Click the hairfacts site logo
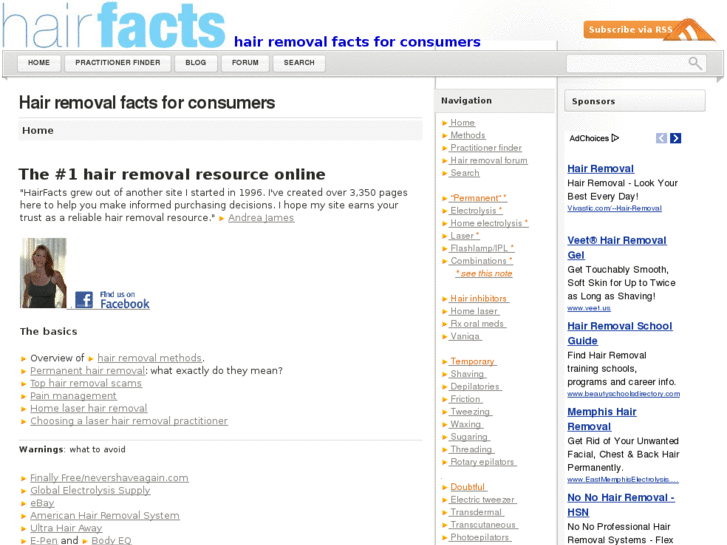The image size is (727, 545). point(114,26)
